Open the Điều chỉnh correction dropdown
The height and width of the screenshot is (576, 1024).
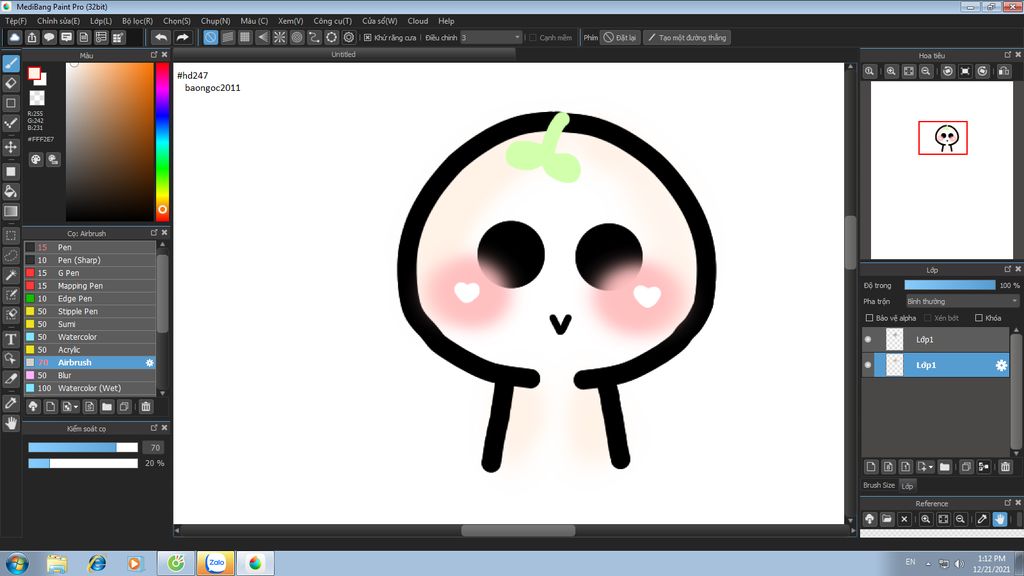tap(491, 38)
